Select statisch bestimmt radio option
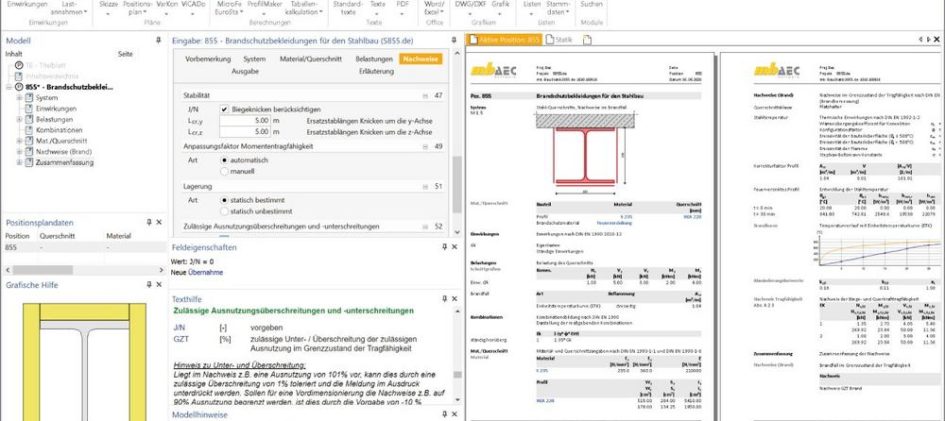Screen dimensions: 945x421 pyautogui.click(x=224, y=200)
